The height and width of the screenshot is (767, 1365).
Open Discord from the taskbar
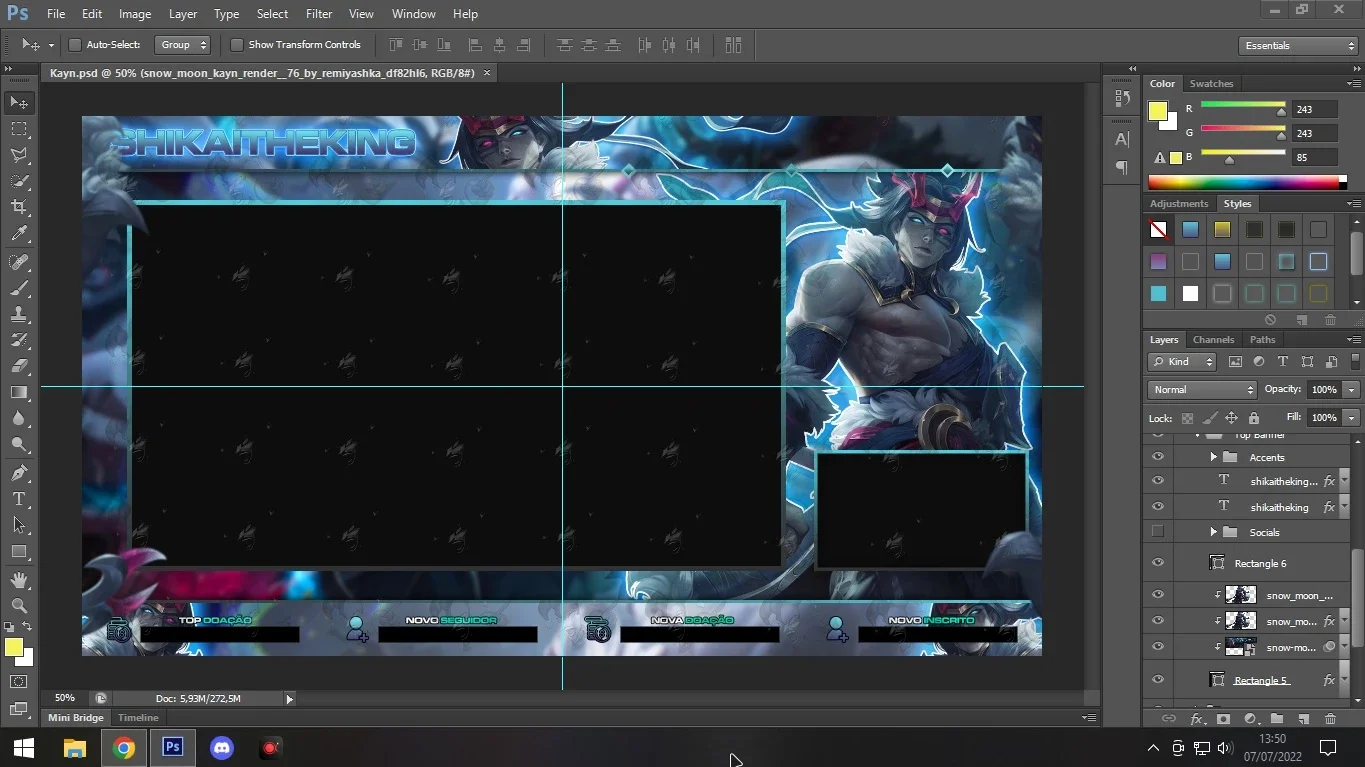(x=222, y=747)
